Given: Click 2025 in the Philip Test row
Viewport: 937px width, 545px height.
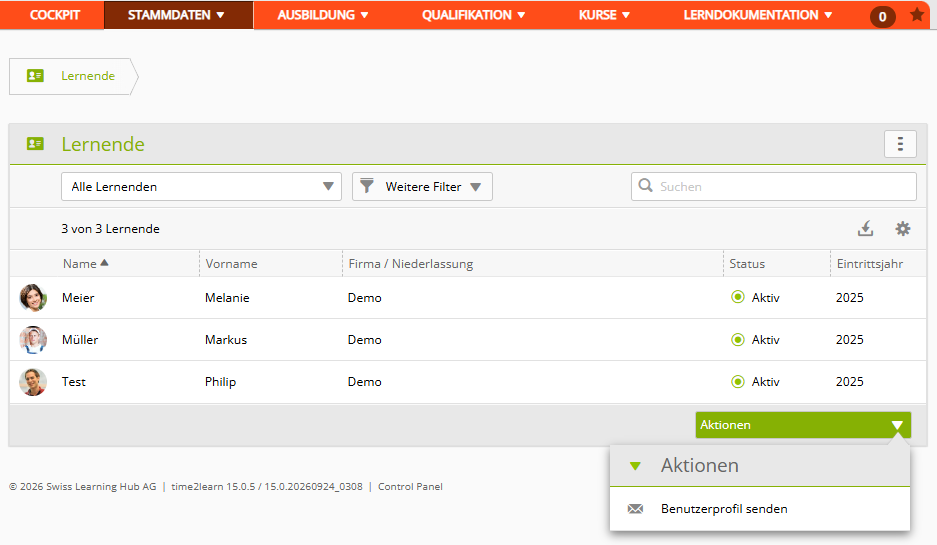Looking at the screenshot, I should pyautogui.click(x=849, y=382).
